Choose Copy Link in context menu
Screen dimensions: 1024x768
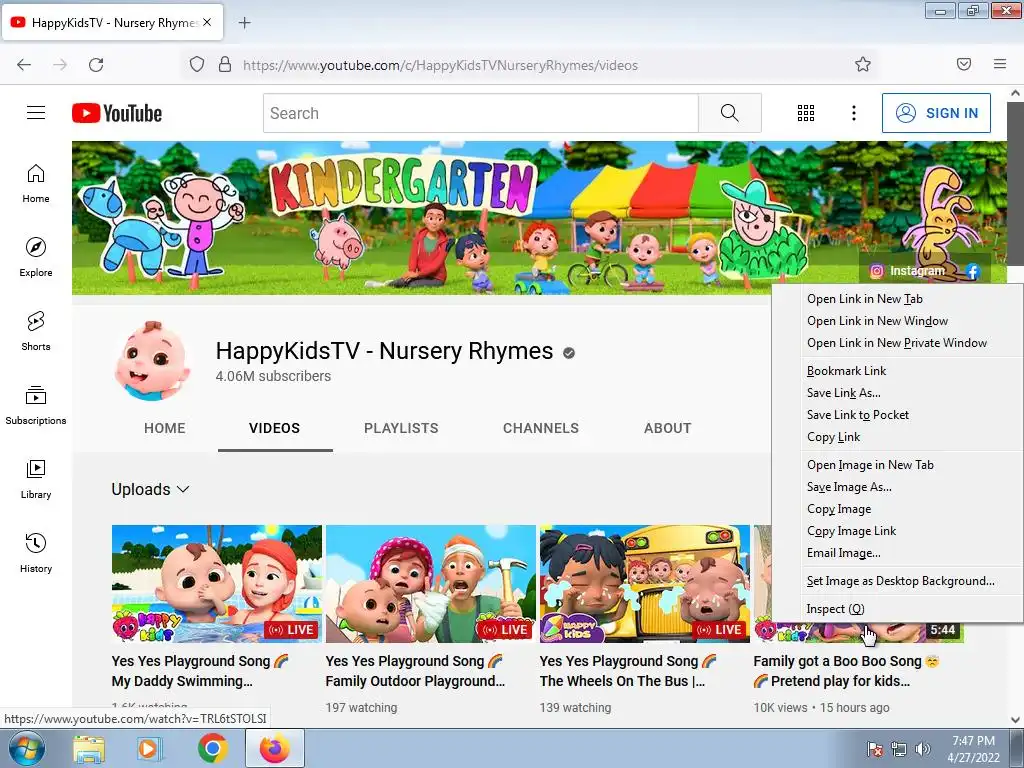pos(897,437)
